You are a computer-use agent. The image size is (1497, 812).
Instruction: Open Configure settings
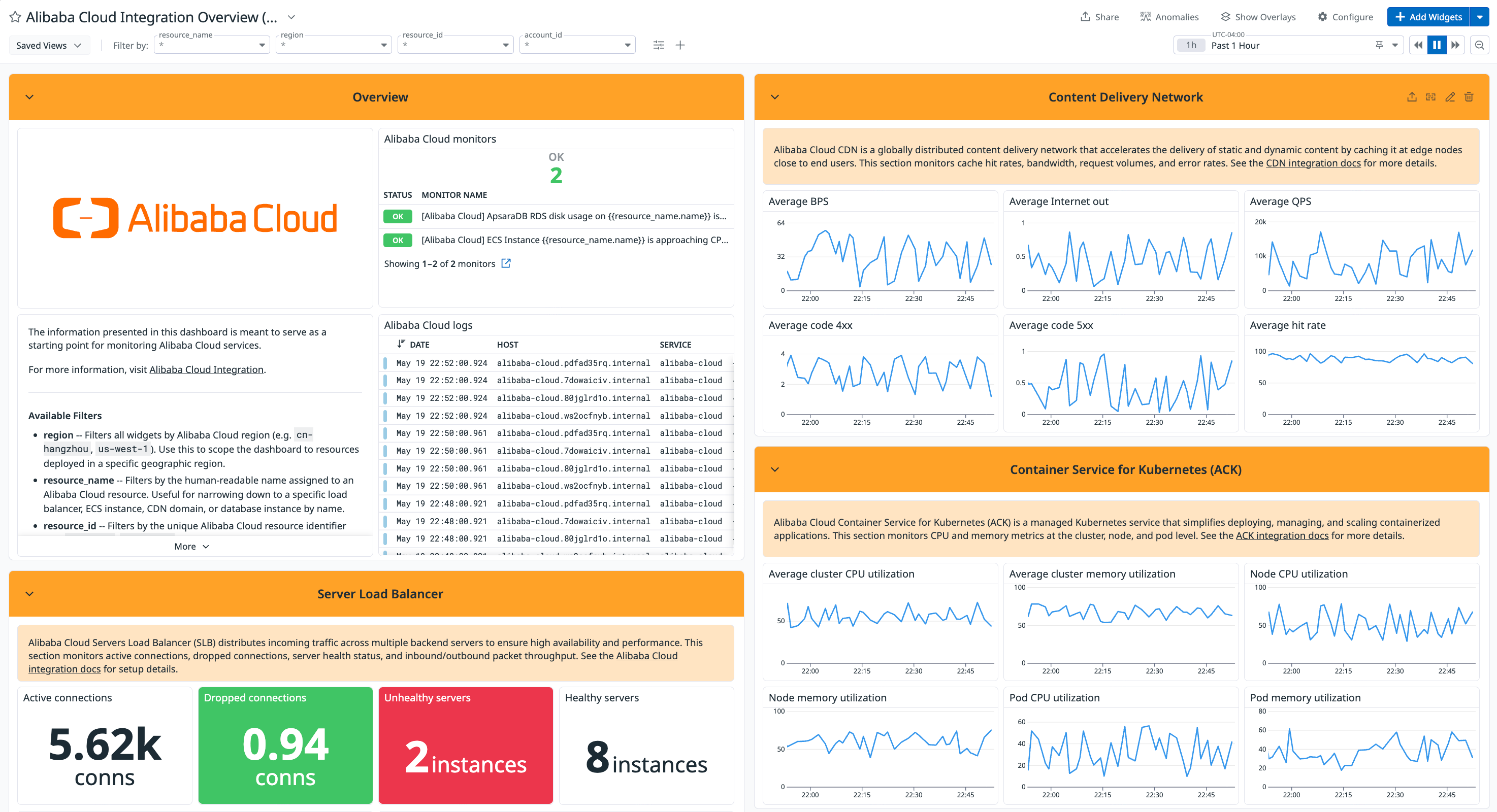click(x=1345, y=17)
